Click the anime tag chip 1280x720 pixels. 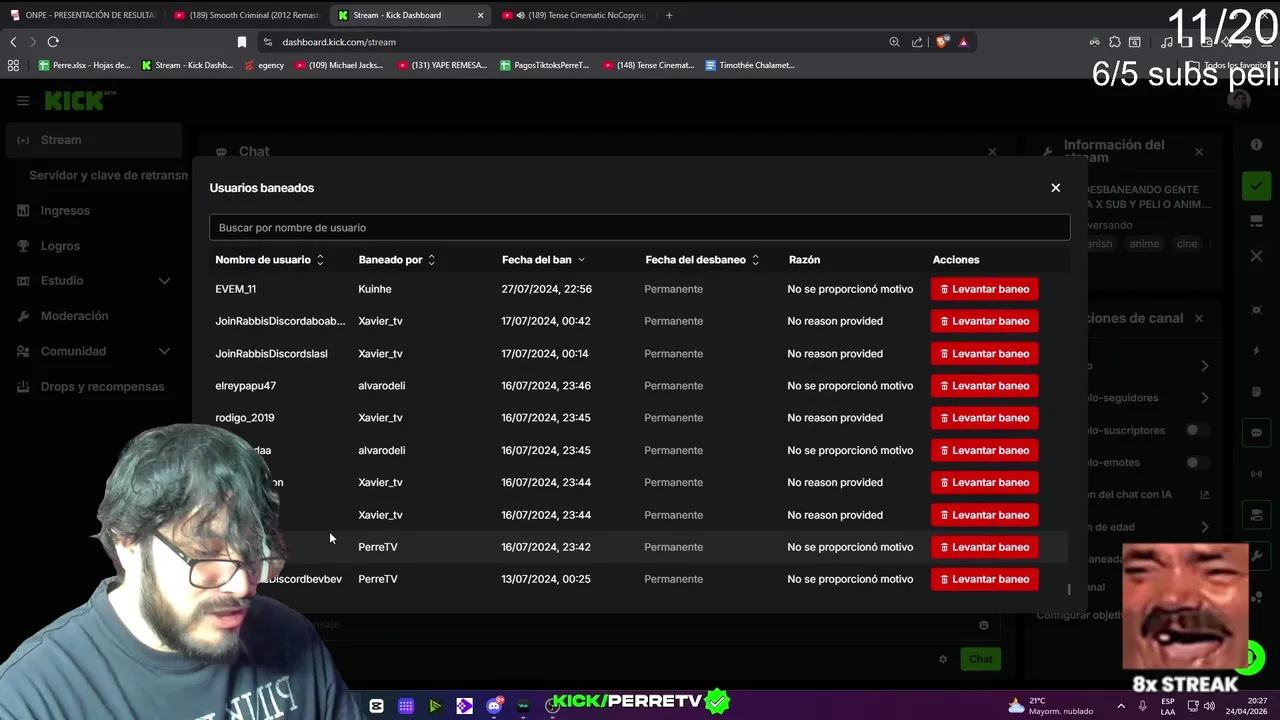1144,244
